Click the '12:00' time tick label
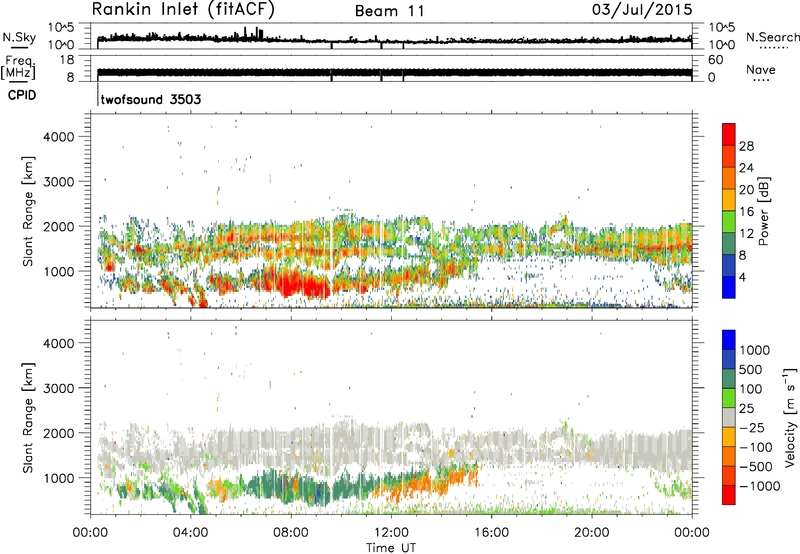800x554 pixels. click(391, 533)
